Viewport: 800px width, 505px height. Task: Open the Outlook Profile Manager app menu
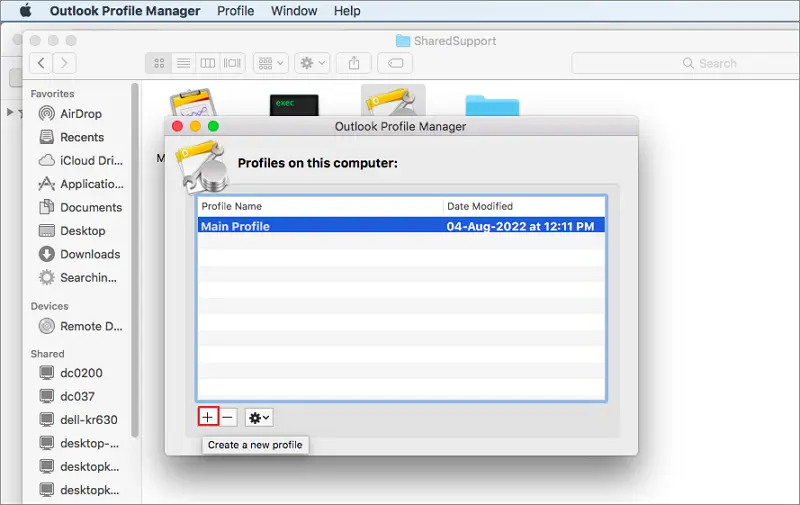[124, 11]
